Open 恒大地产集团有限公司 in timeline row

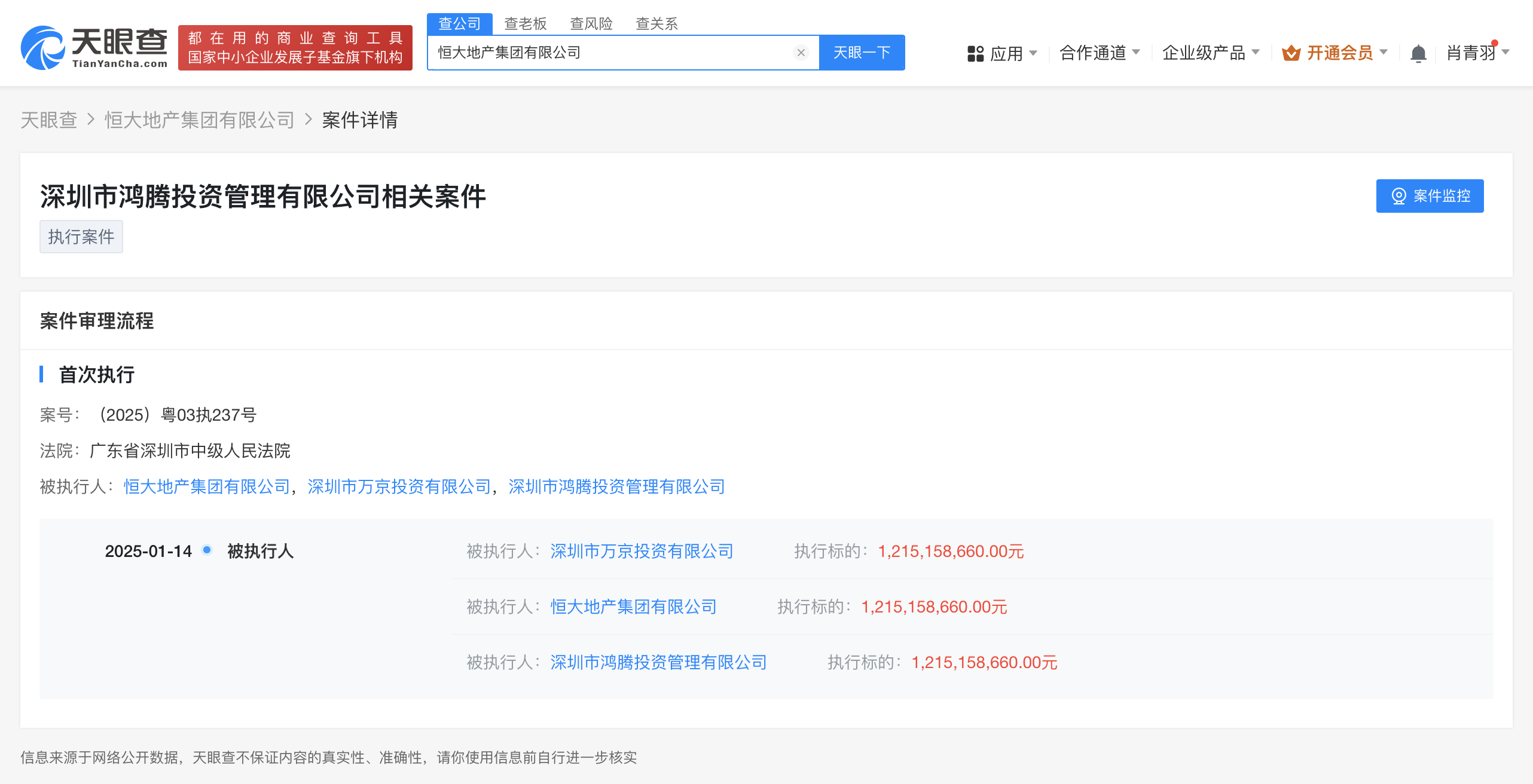pyautogui.click(x=634, y=607)
